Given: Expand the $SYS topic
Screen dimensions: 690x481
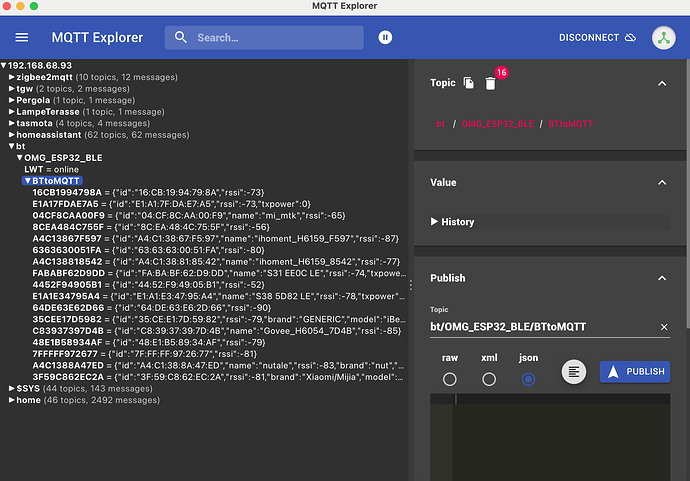Looking at the screenshot, I should pos(12,389).
